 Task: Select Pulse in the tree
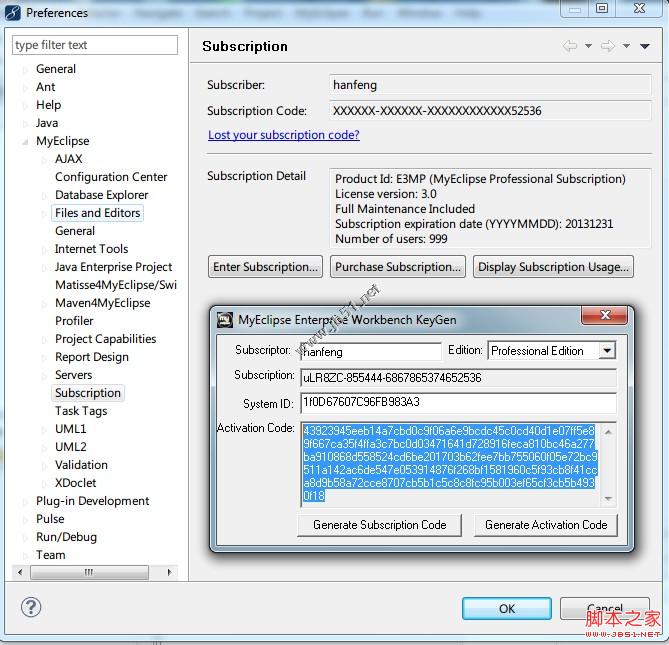tap(50, 519)
